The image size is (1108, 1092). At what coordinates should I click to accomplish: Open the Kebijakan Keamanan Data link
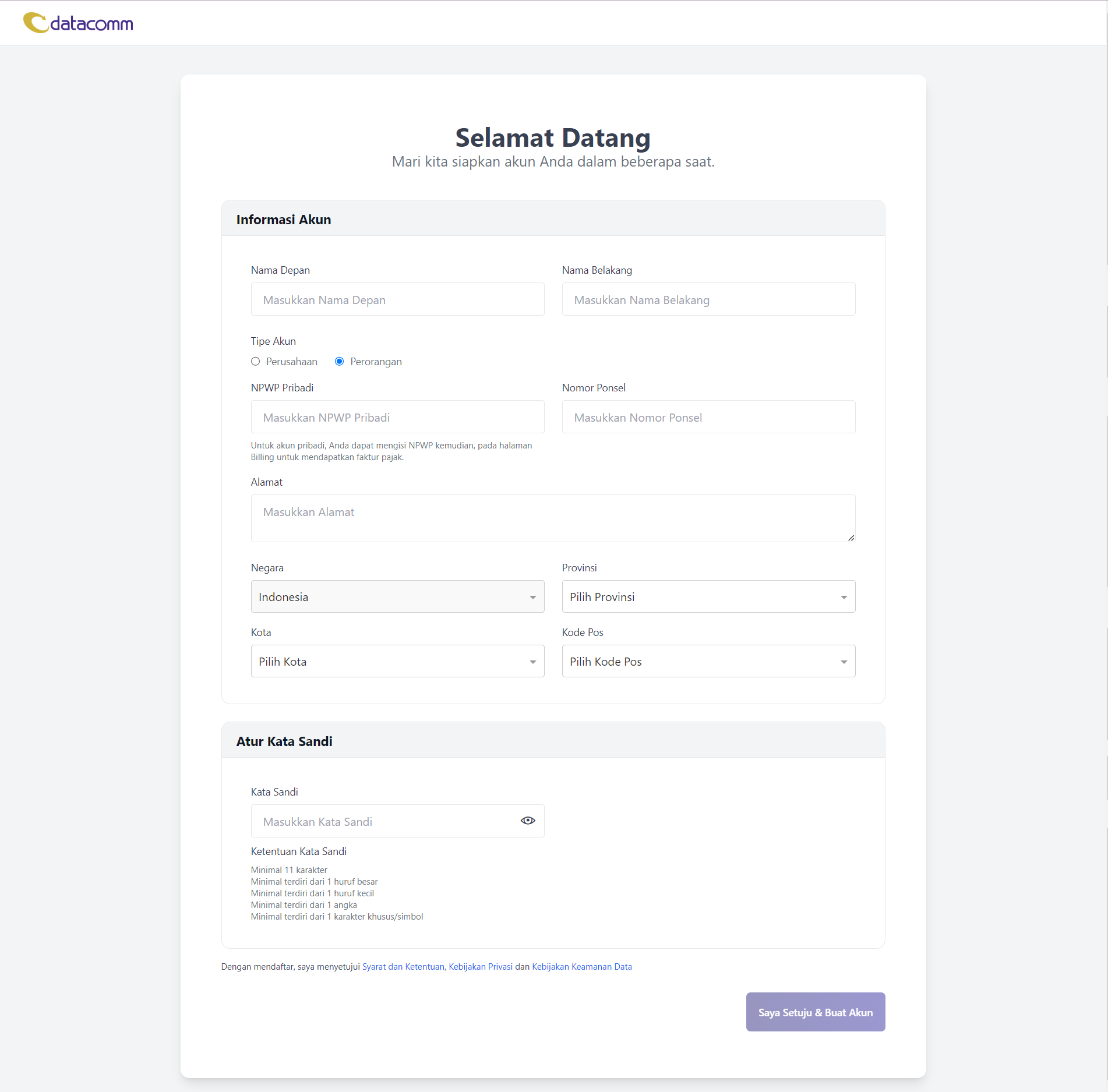581,967
